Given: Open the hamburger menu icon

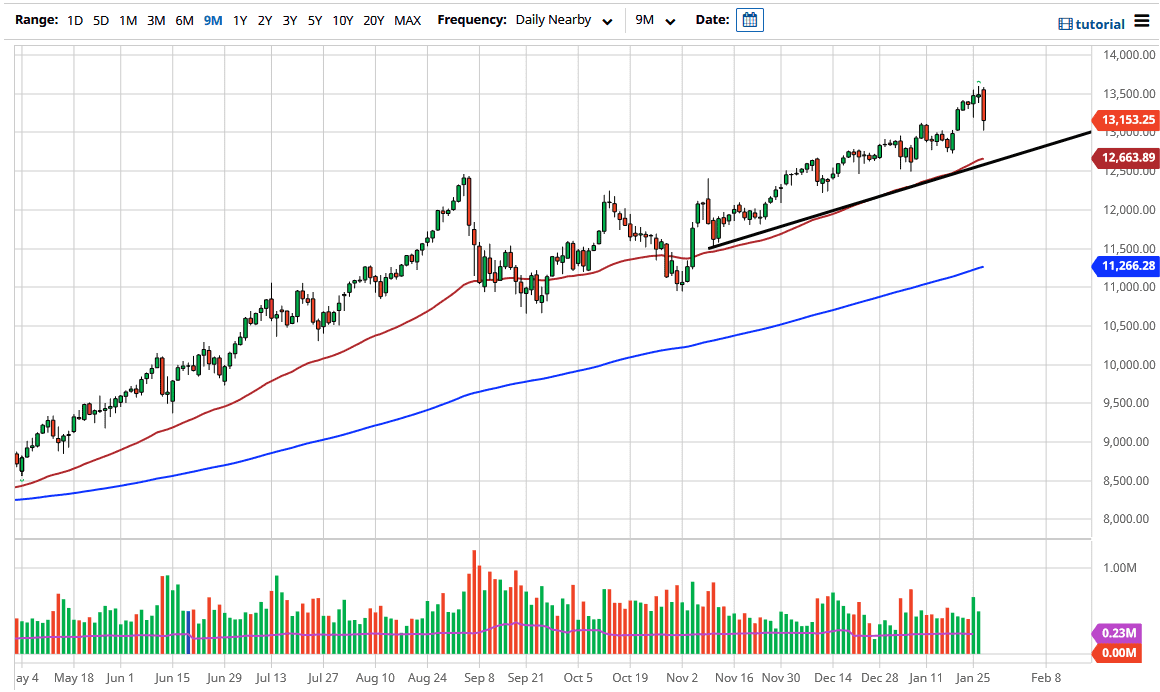Looking at the screenshot, I should (1141, 21).
